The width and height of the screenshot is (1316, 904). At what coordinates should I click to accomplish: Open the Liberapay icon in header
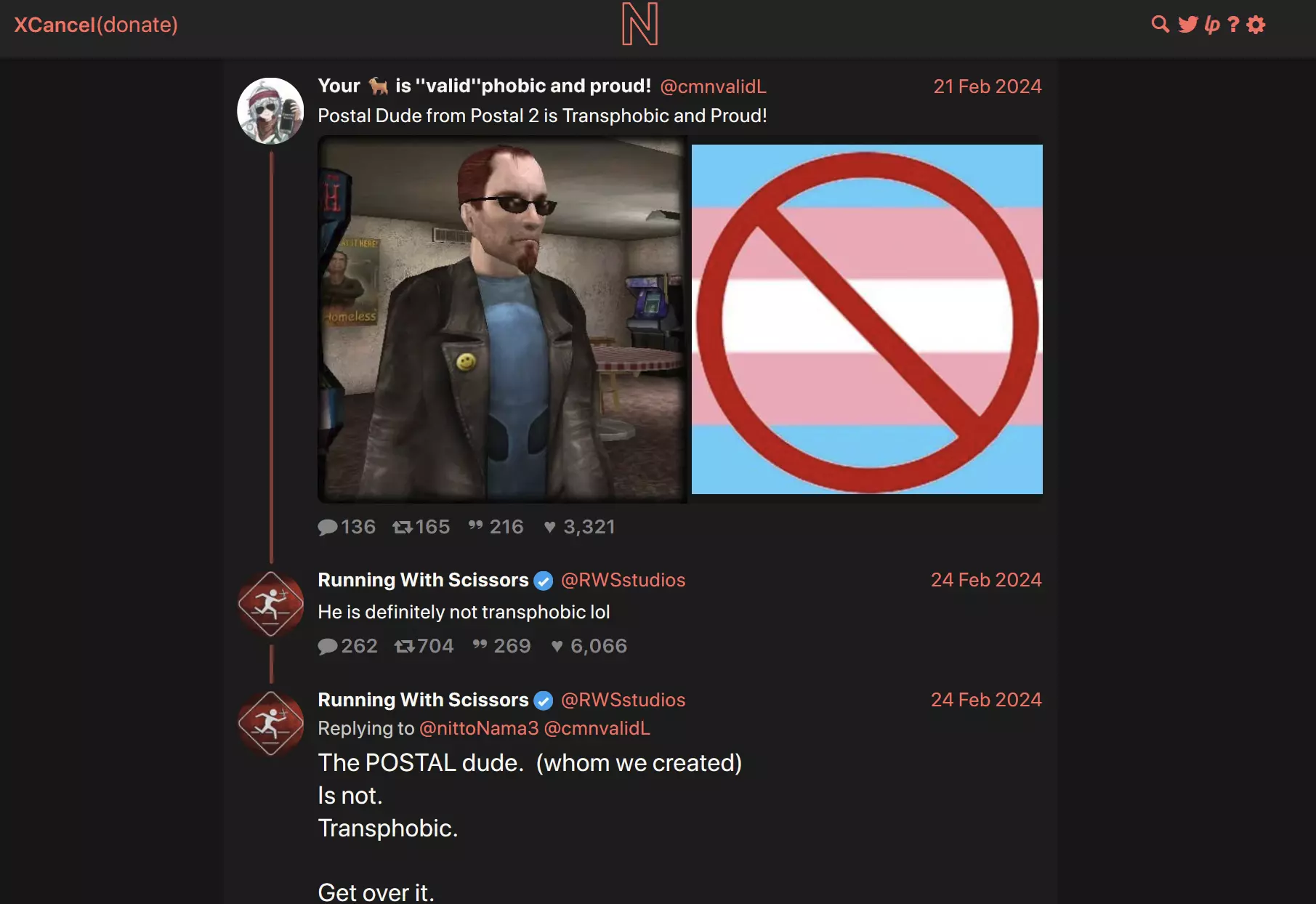coord(1212,25)
